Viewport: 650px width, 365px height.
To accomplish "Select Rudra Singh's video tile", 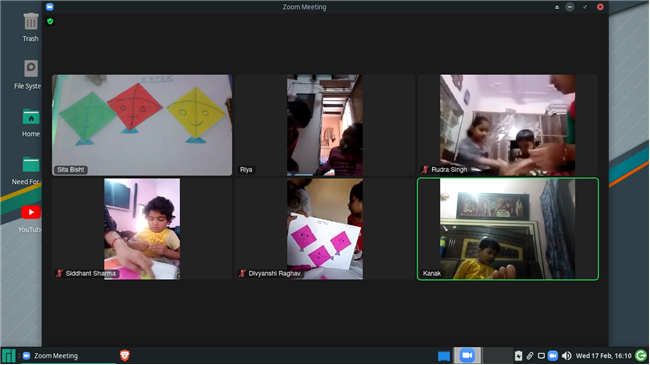I will pos(508,125).
